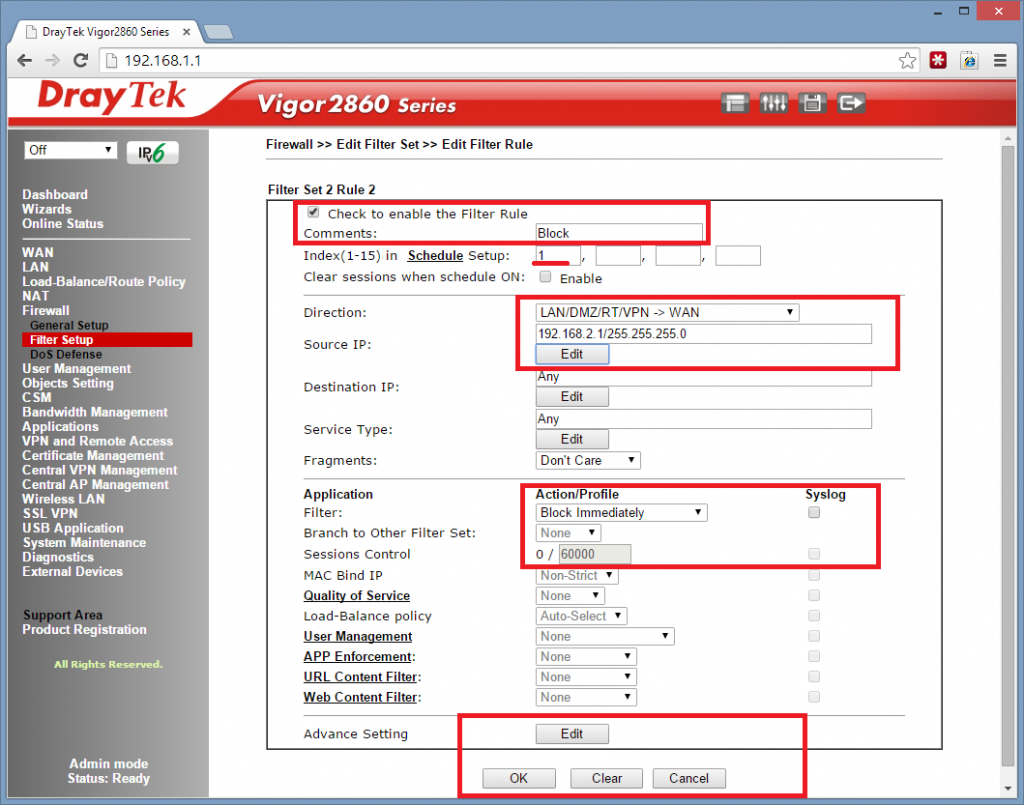
Task: Toggle the enable Filter Rule checkbox
Action: [x=313, y=212]
